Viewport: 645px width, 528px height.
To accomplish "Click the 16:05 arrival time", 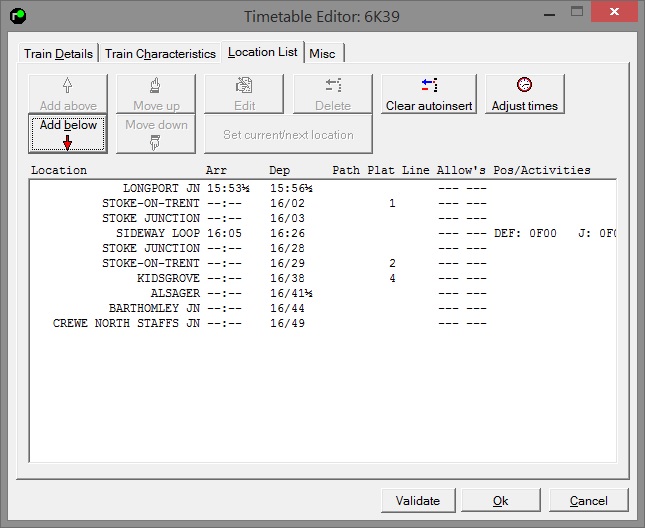I will point(224,233).
